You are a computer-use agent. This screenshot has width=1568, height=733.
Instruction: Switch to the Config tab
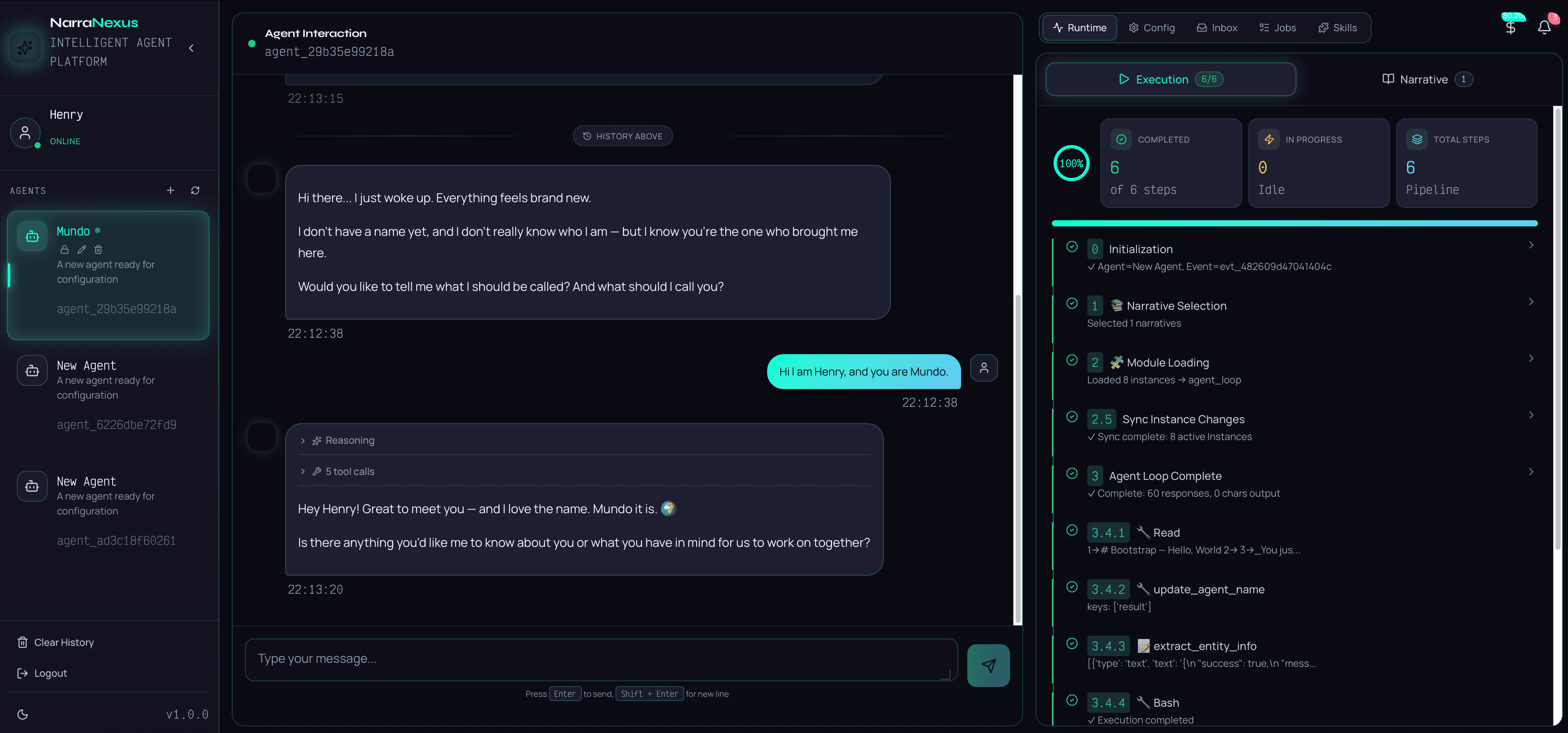(1152, 28)
